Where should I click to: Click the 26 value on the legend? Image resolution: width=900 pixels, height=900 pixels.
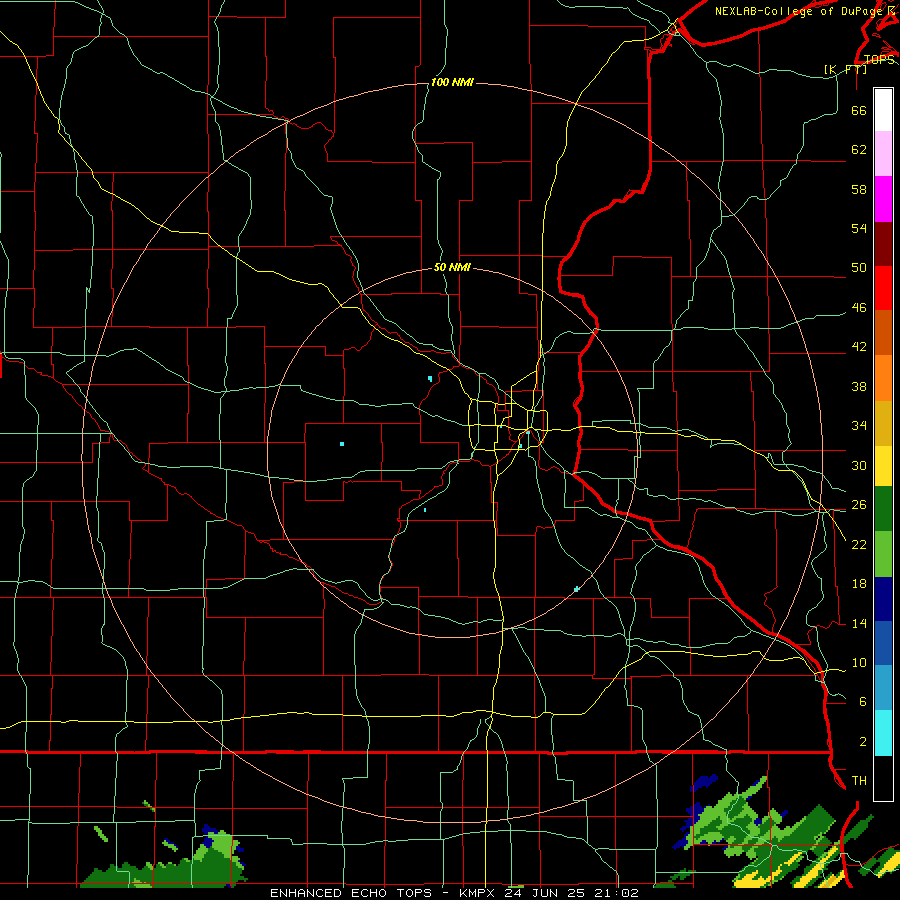pyautogui.click(x=859, y=505)
